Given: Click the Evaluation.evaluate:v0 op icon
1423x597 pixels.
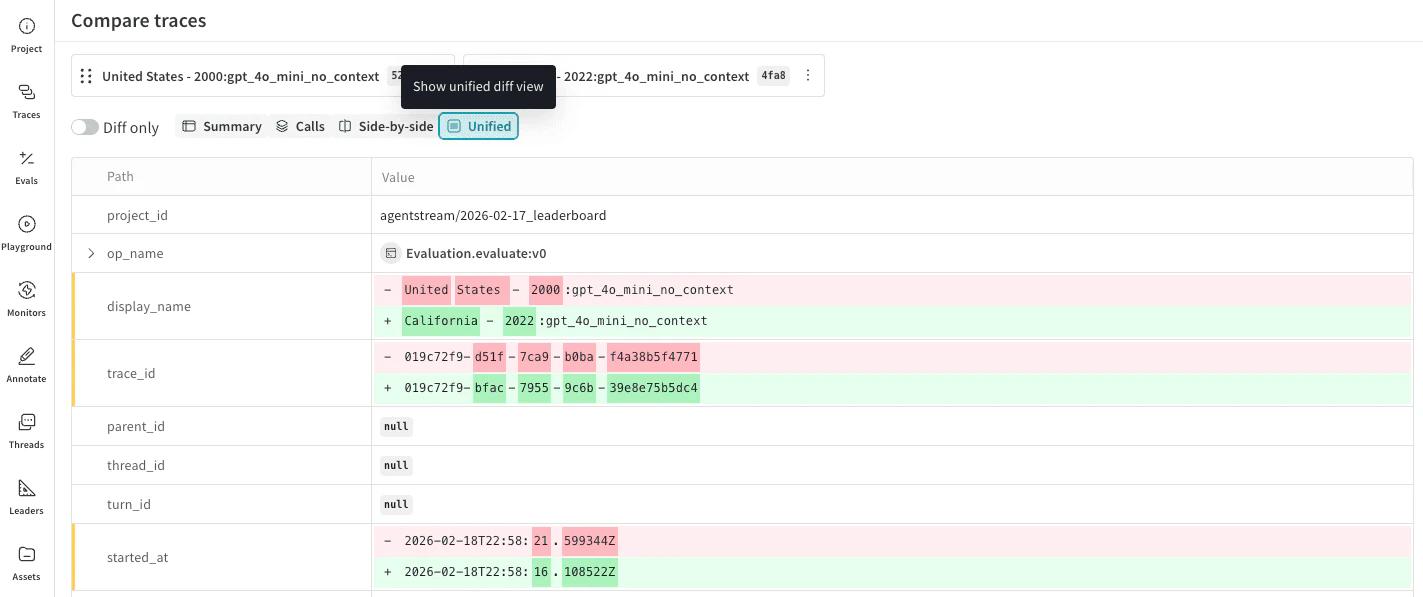Looking at the screenshot, I should click(391, 254).
